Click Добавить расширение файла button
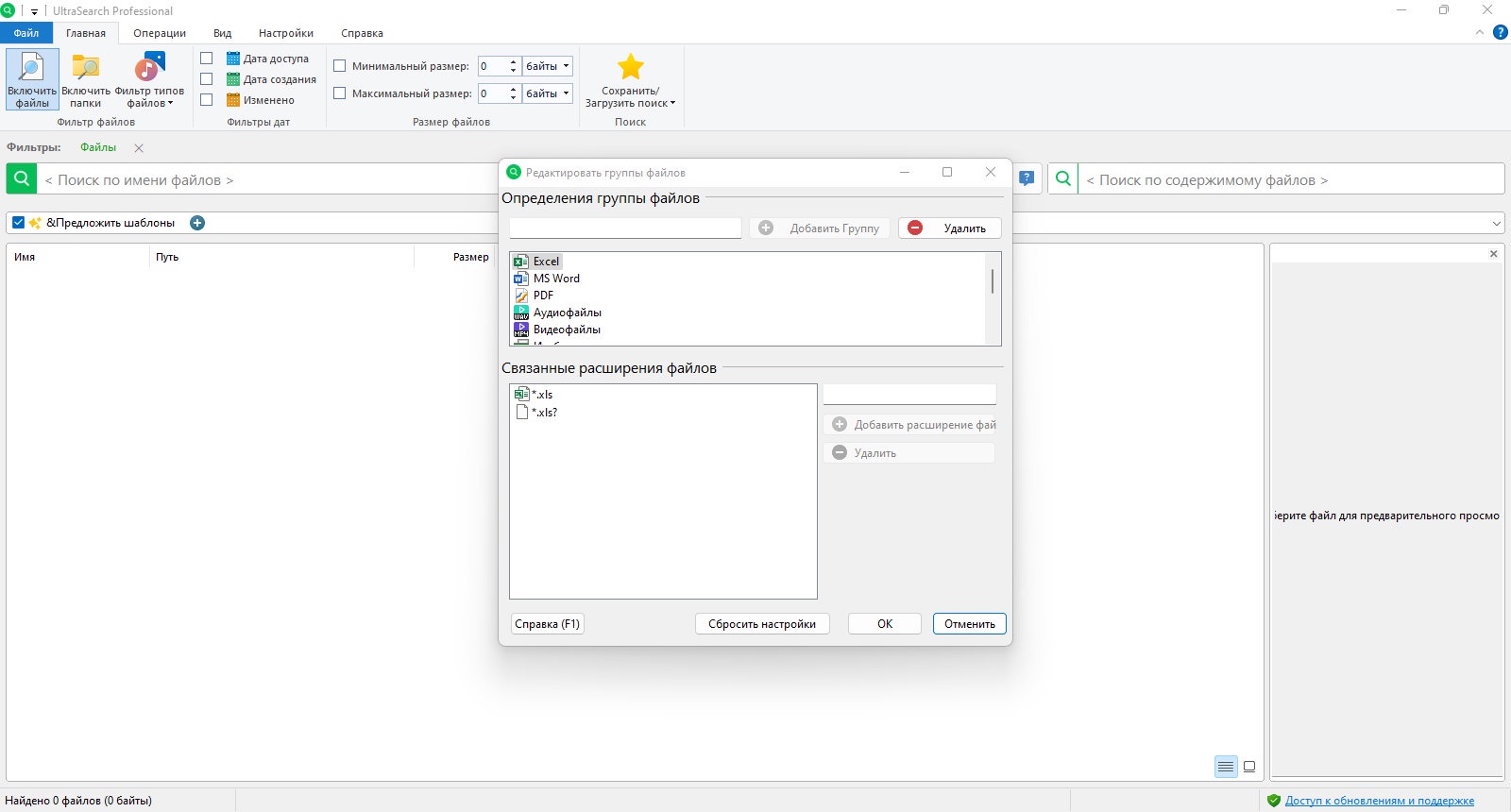 point(909,425)
